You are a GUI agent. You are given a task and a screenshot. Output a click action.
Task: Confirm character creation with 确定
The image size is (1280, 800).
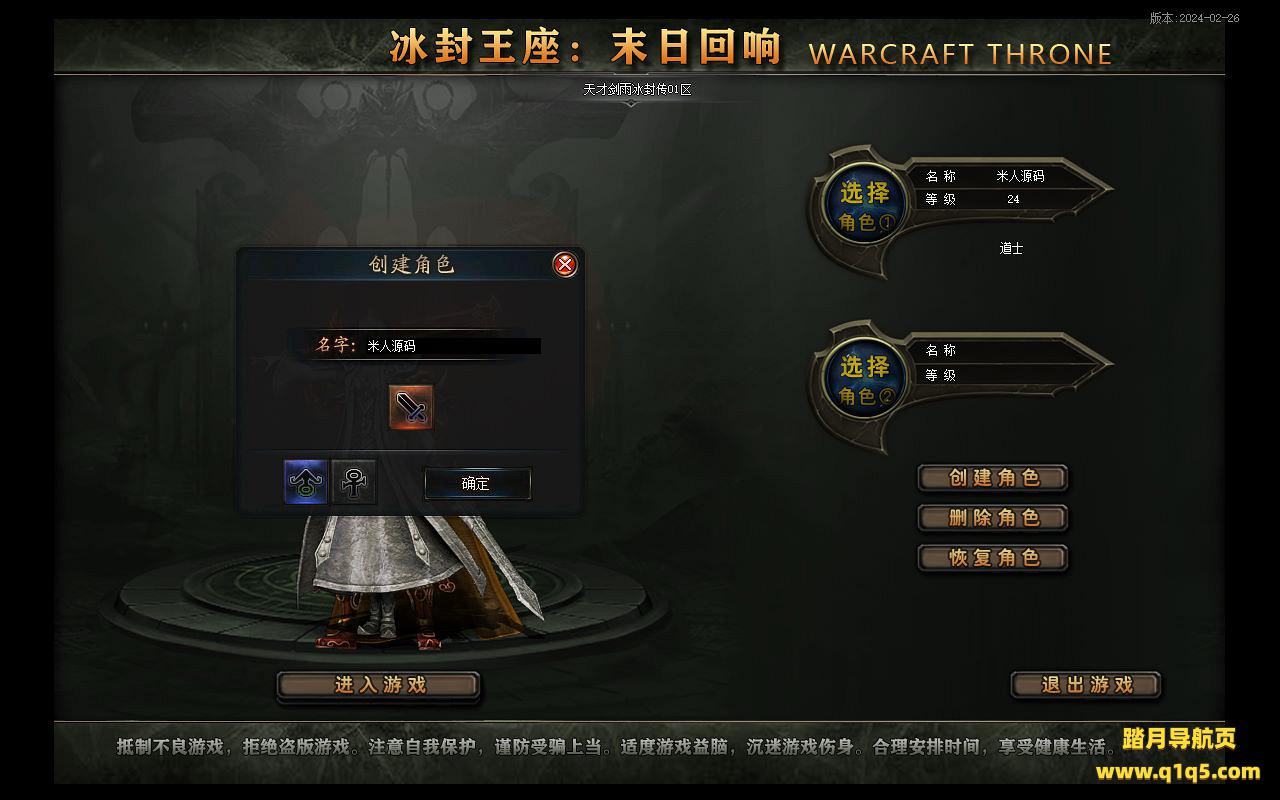[x=477, y=483]
